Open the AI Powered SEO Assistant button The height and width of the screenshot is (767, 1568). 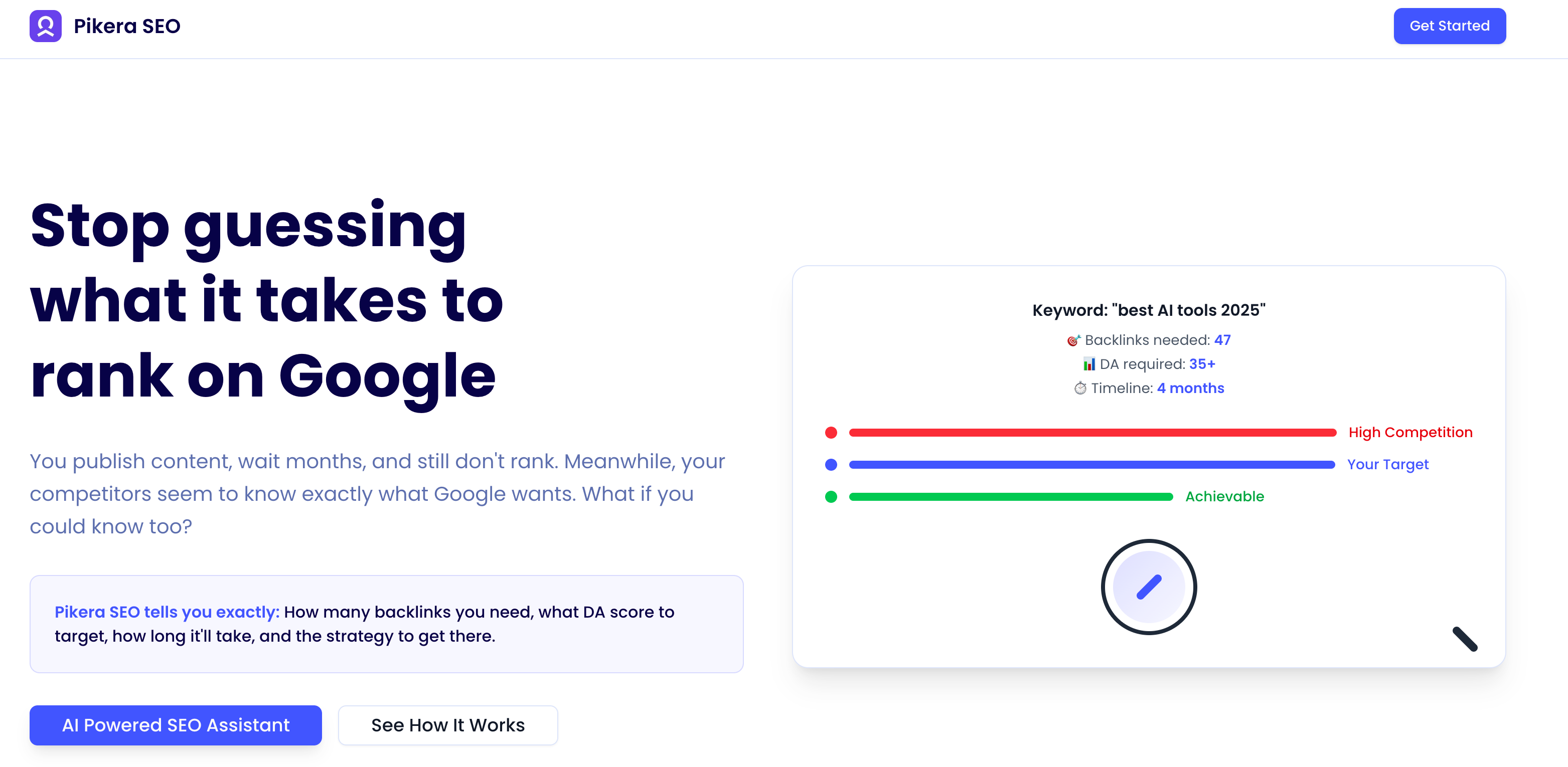click(175, 725)
